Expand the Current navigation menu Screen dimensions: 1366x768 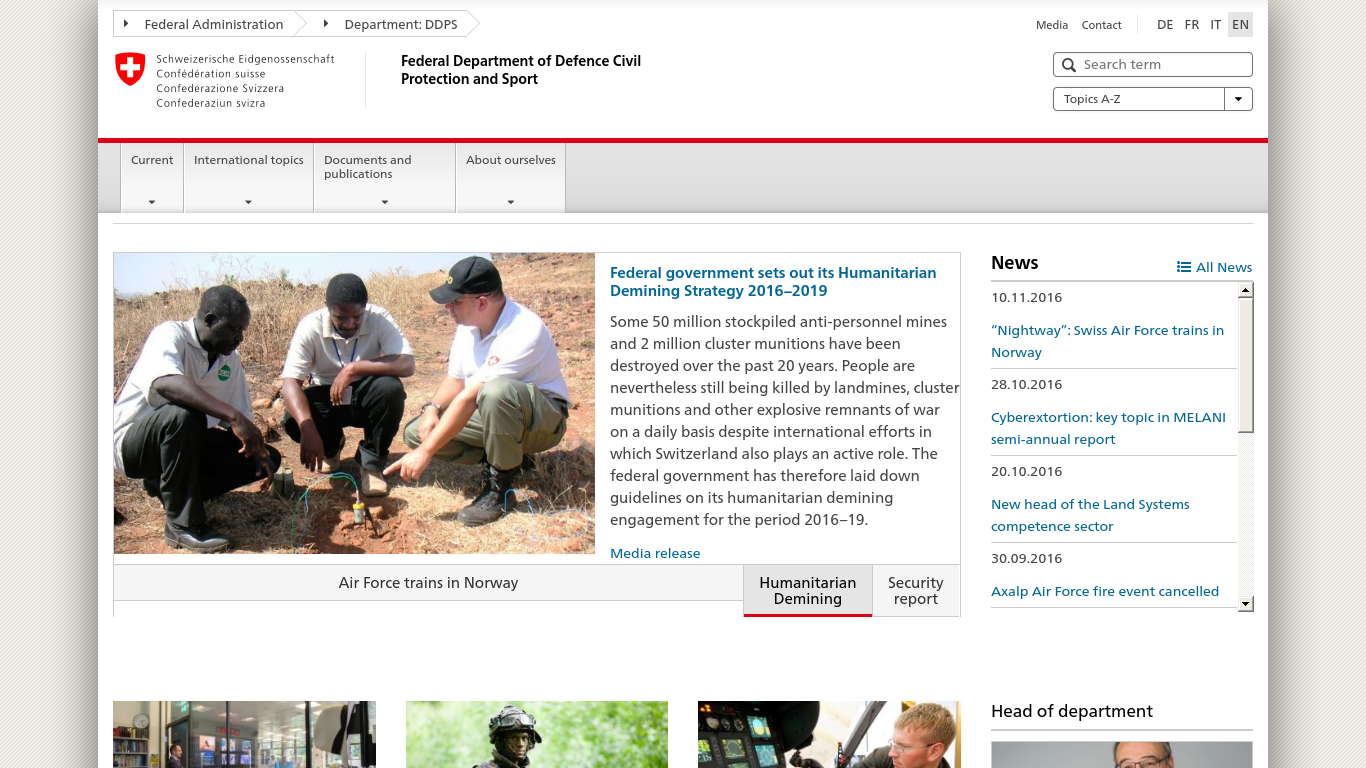pyautogui.click(x=152, y=178)
